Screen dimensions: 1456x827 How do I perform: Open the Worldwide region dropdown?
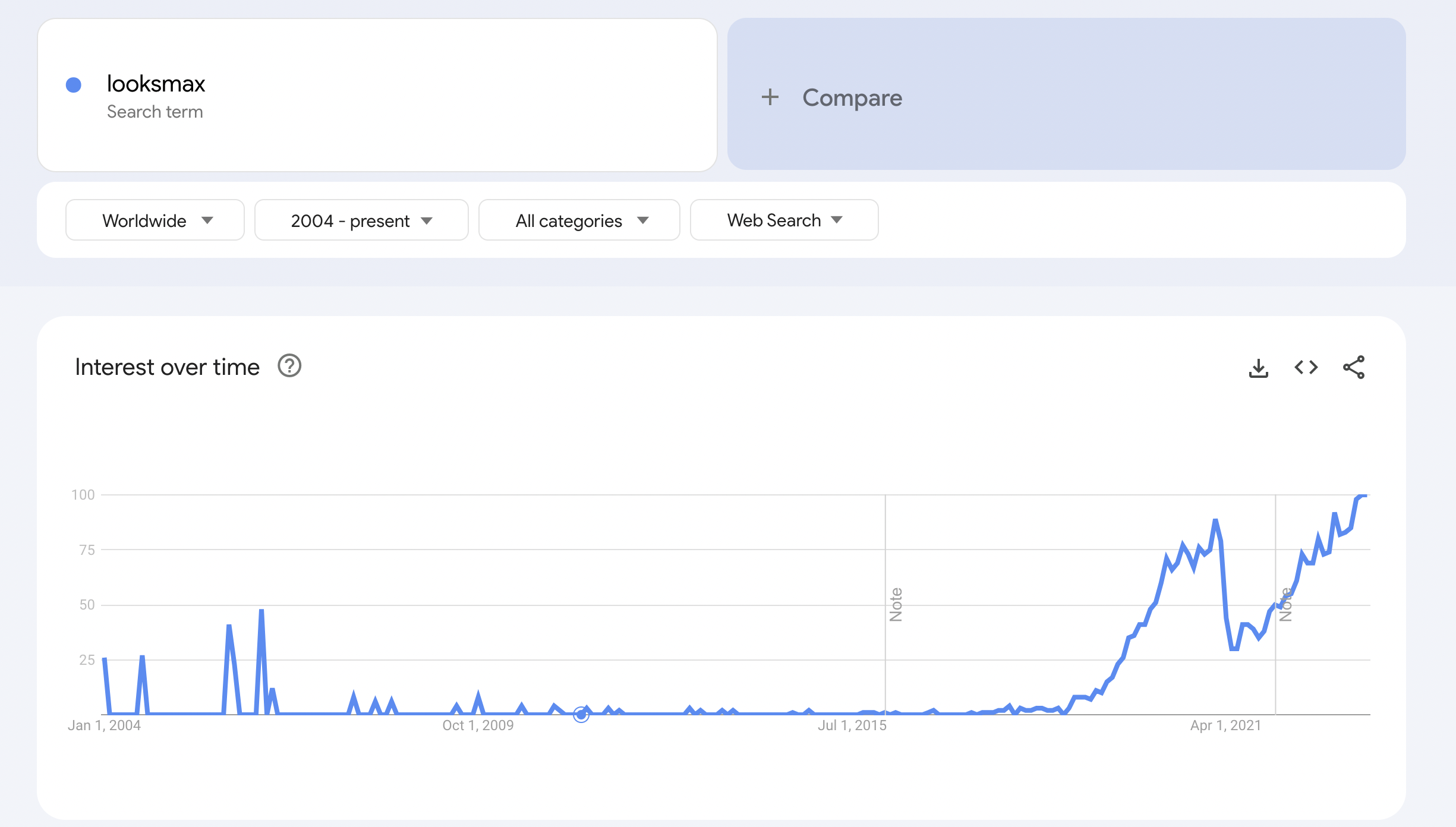155,220
